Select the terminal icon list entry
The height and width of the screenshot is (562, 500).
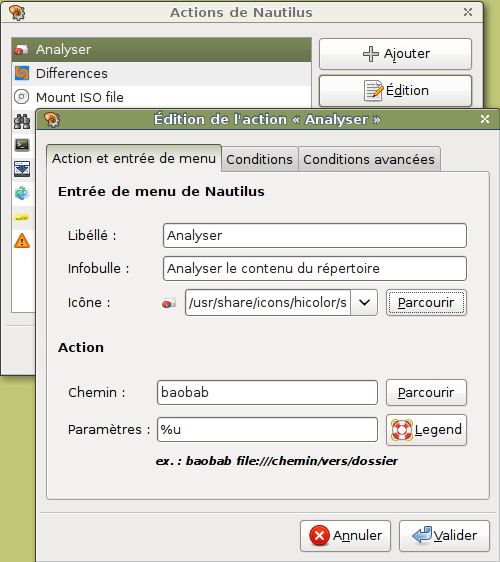pos(22,145)
